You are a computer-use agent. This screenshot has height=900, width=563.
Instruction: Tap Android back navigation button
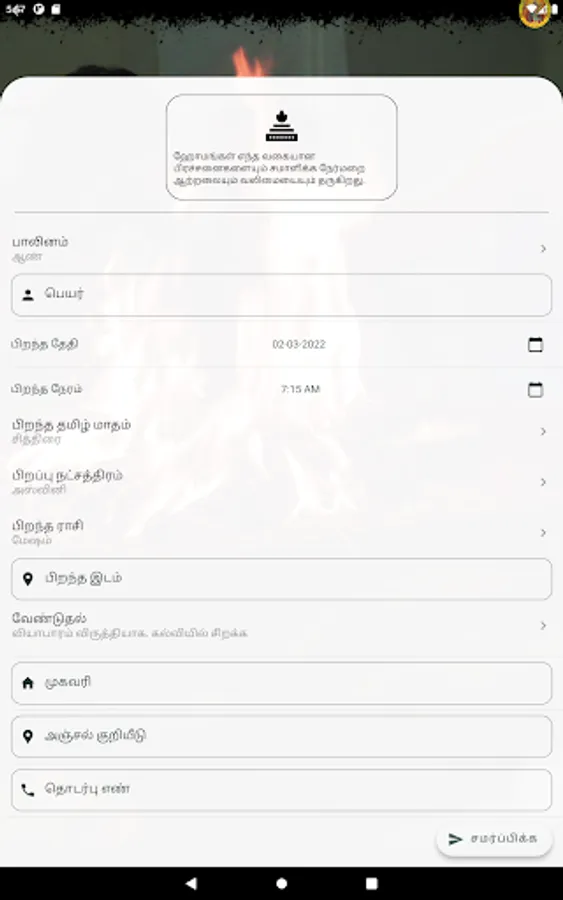191,883
